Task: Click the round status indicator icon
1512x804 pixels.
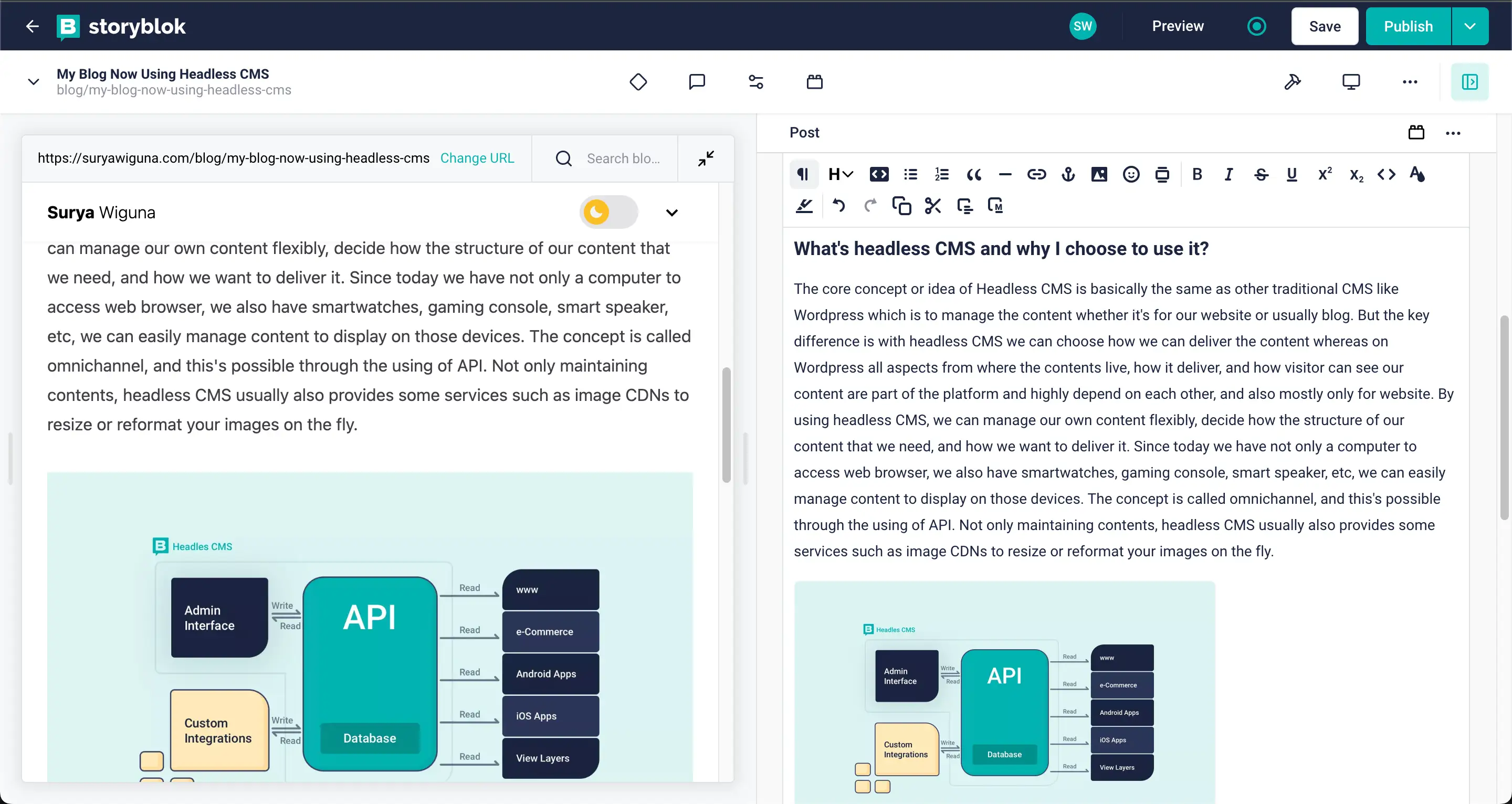Action: tap(1256, 26)
